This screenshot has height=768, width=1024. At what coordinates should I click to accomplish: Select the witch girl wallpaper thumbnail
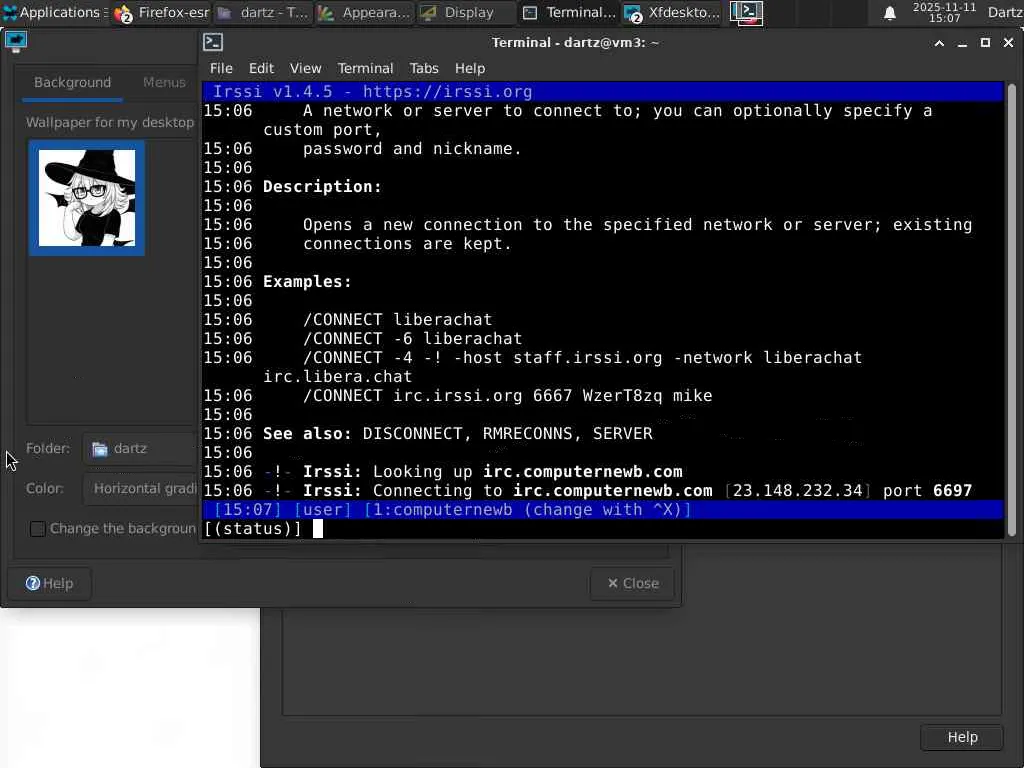tap(87, 198)
